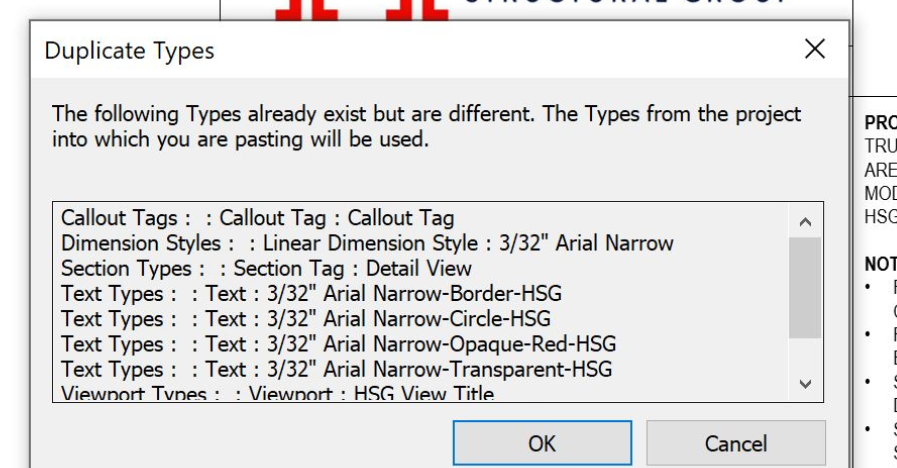Image resolution: width=897 pixels, height=468 pixels.
Task: Click the list scrollbar up arrow
Action: point(806,221)
